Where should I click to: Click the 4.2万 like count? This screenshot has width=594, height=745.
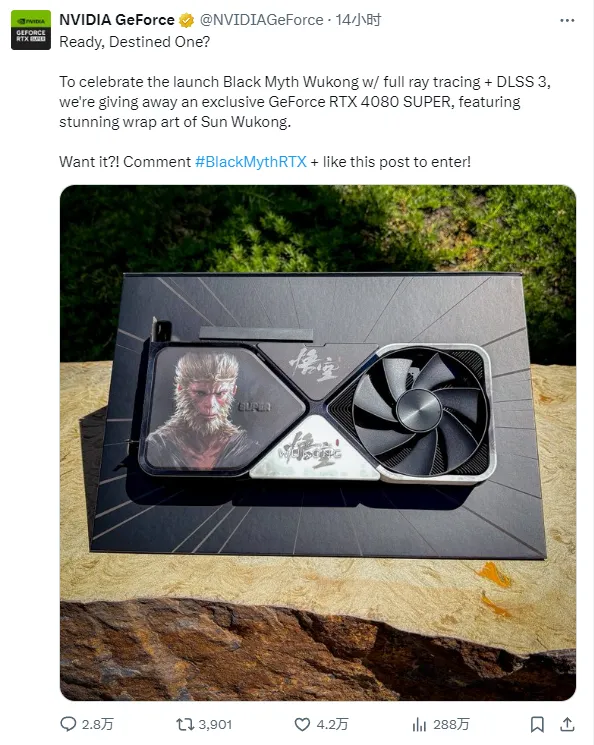click(332, 724)
